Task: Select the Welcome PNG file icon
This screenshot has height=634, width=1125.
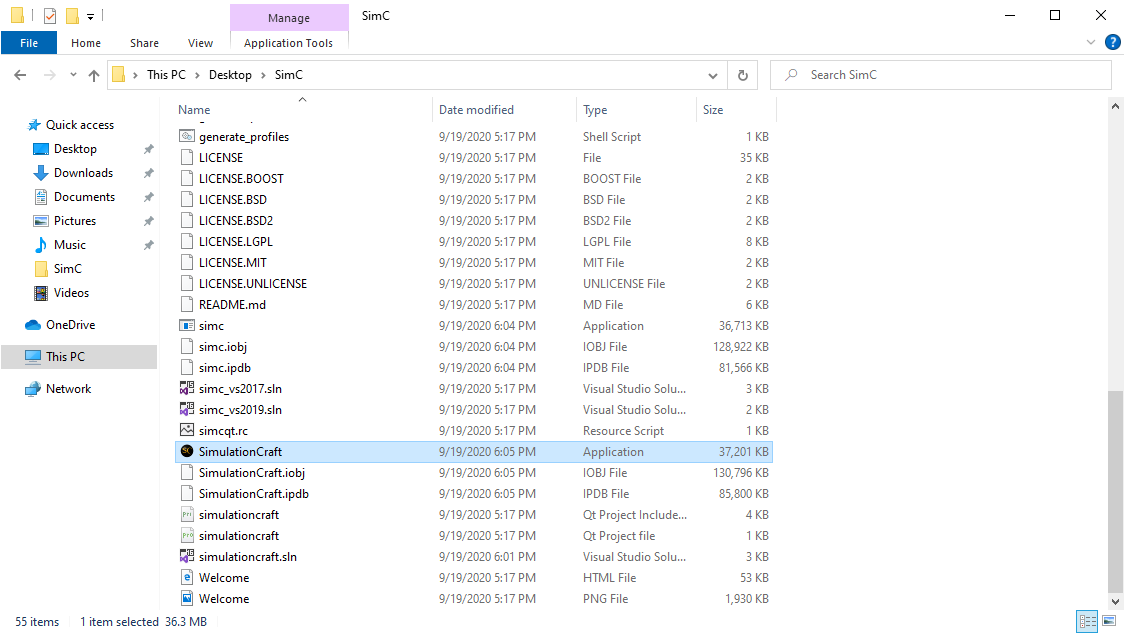Action: 187,598
